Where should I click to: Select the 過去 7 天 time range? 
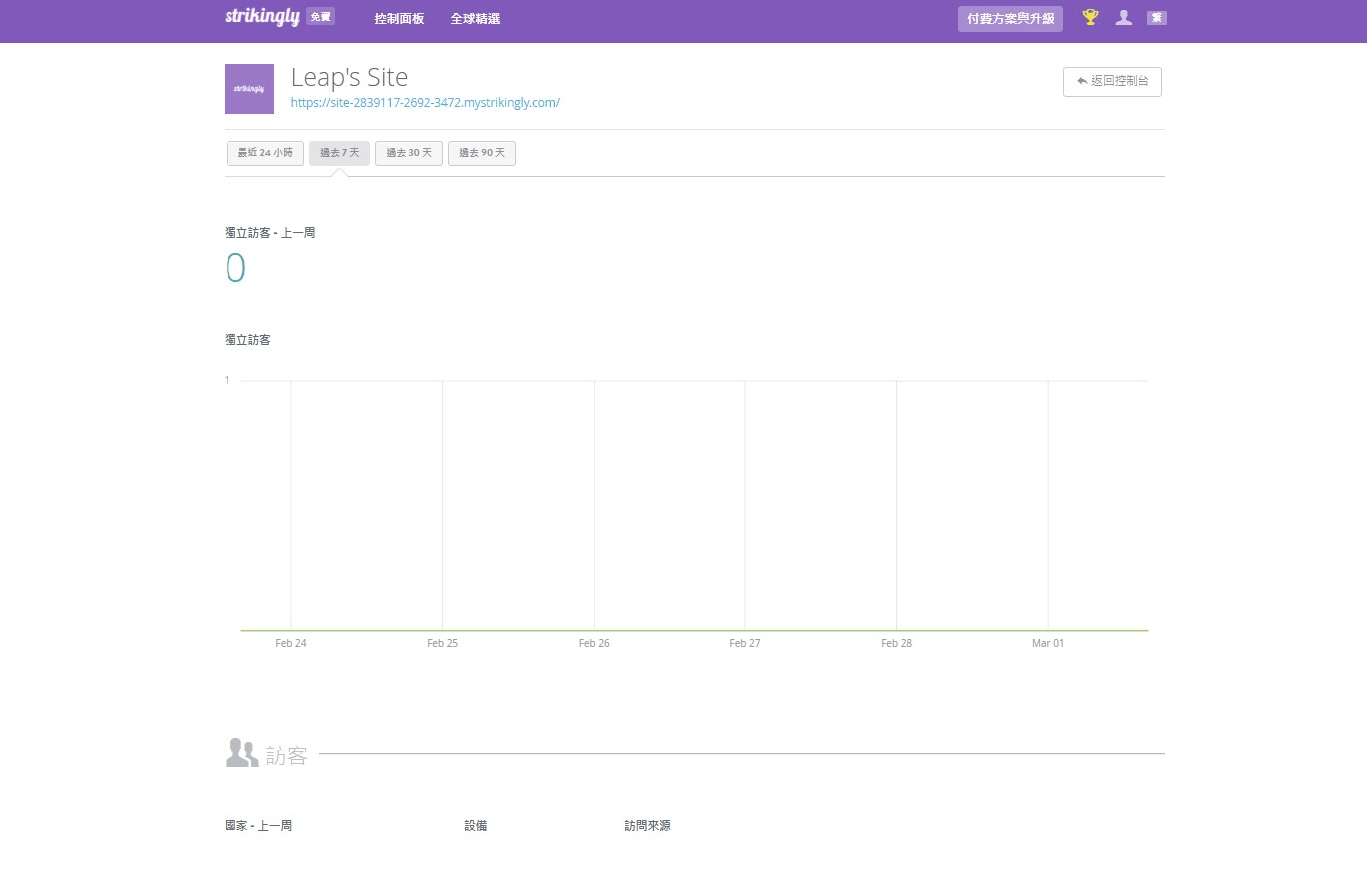click(339, 153)
